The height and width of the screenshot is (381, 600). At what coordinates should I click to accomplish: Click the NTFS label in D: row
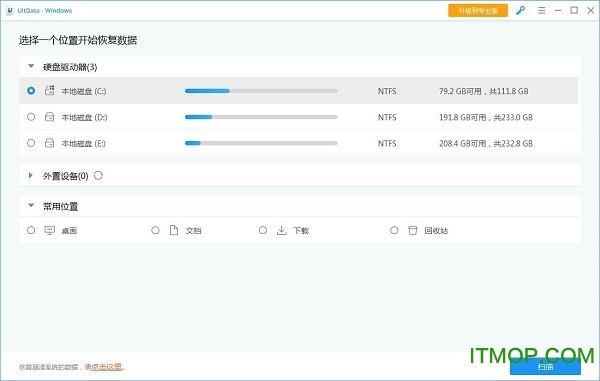pyautogui.click(x=387, y=117)
